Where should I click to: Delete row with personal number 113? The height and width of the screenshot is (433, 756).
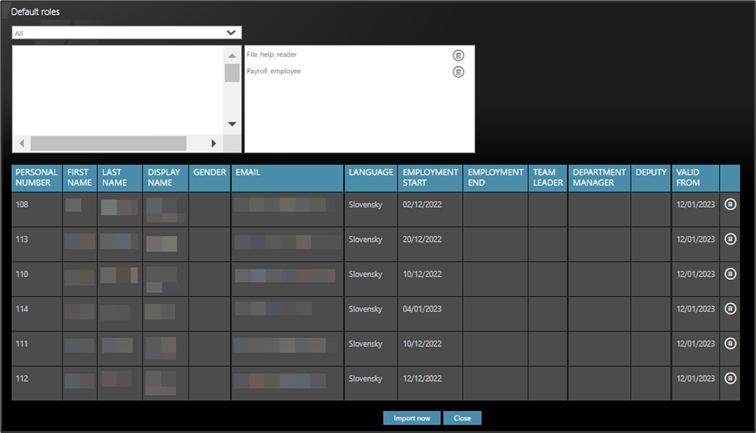(x=730, y=240)
